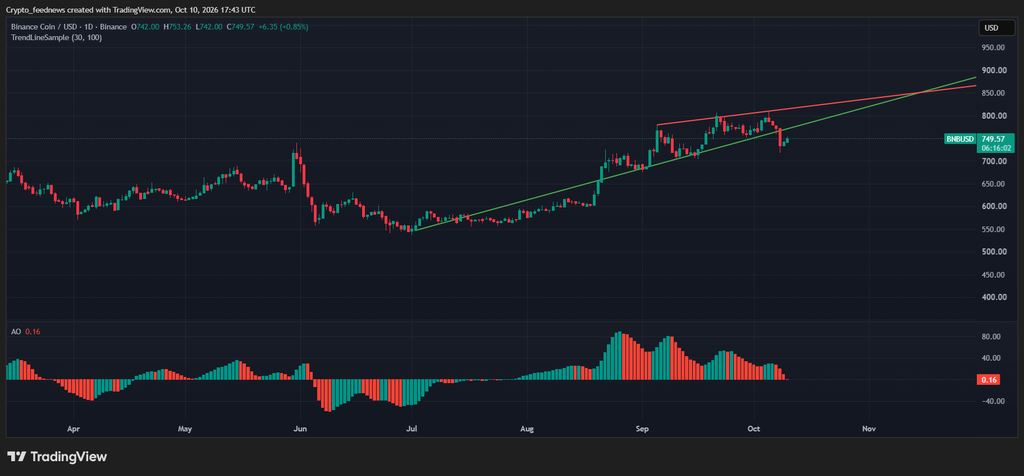Click the change value +6.35 (+0.85%)
The width and height of the screenshot is (1024, 476).
pyautogui.click(x=283, y=27)
